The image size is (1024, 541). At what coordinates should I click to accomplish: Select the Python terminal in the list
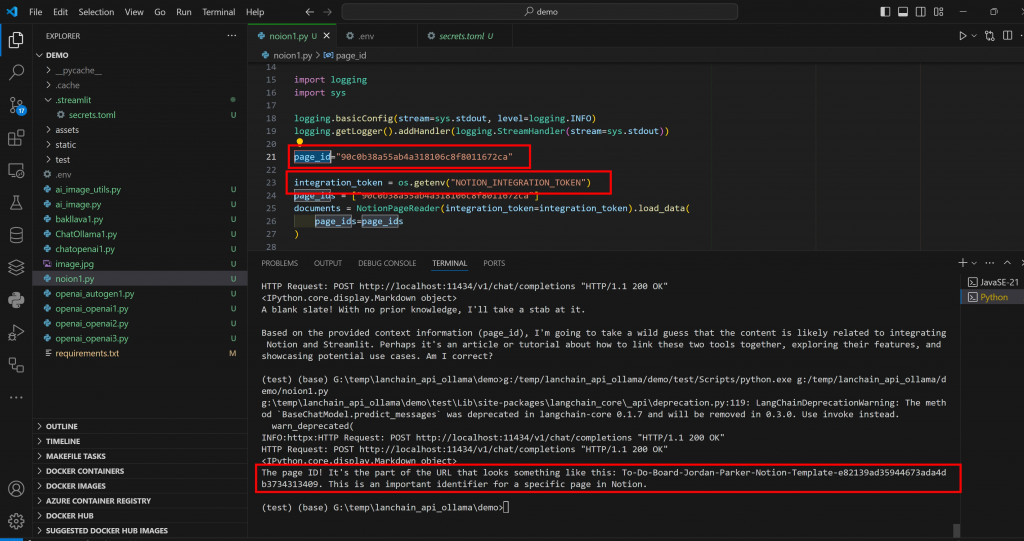tap(993, 297)
